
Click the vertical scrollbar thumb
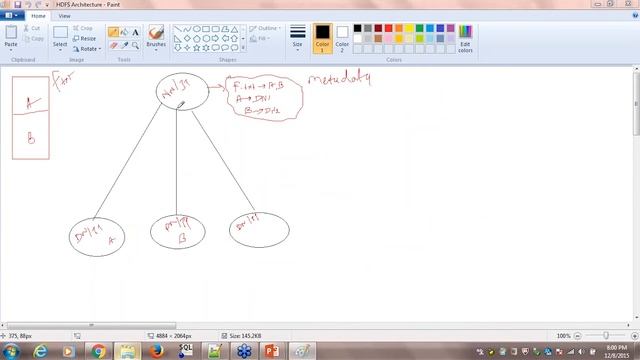click(x=636, y=104)
